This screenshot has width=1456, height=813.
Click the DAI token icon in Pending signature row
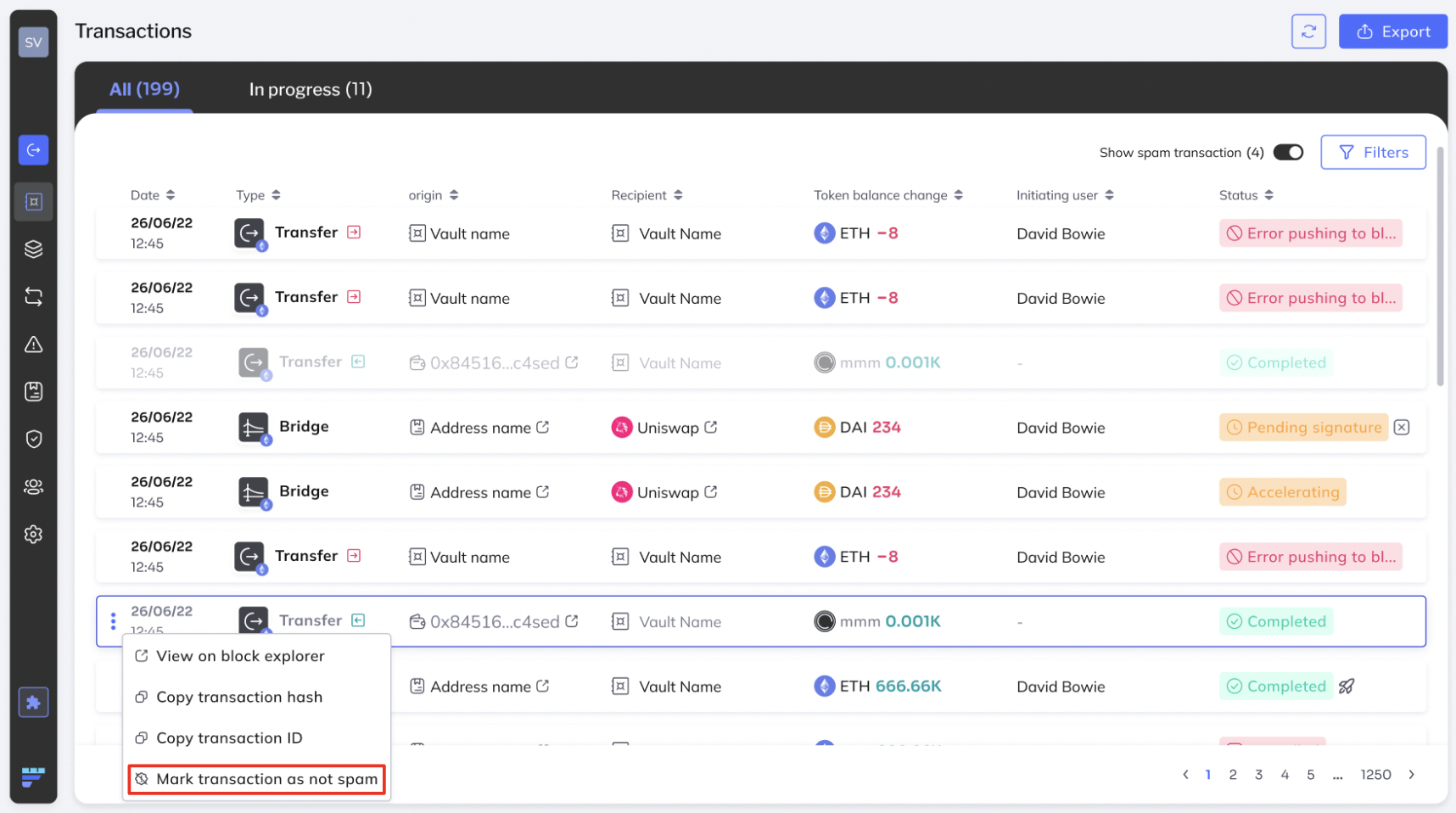[x=824, y=427]
